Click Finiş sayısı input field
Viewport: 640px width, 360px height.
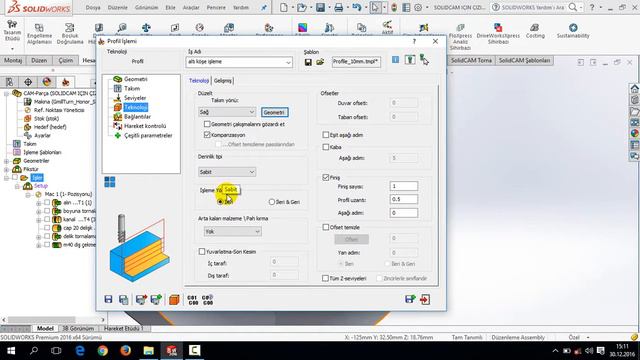coord(404,186)
